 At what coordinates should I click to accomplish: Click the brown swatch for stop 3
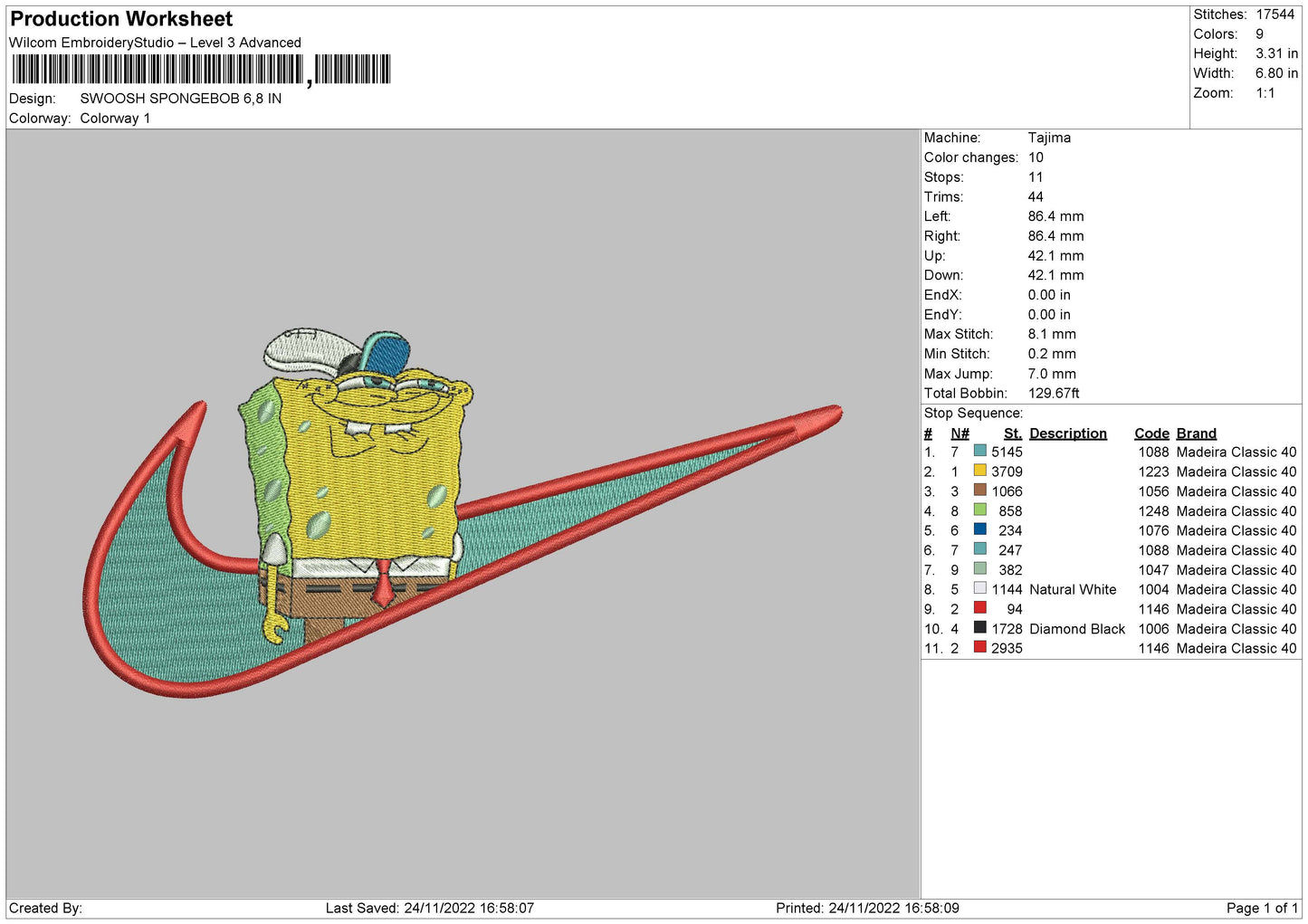tap(979, 491)
